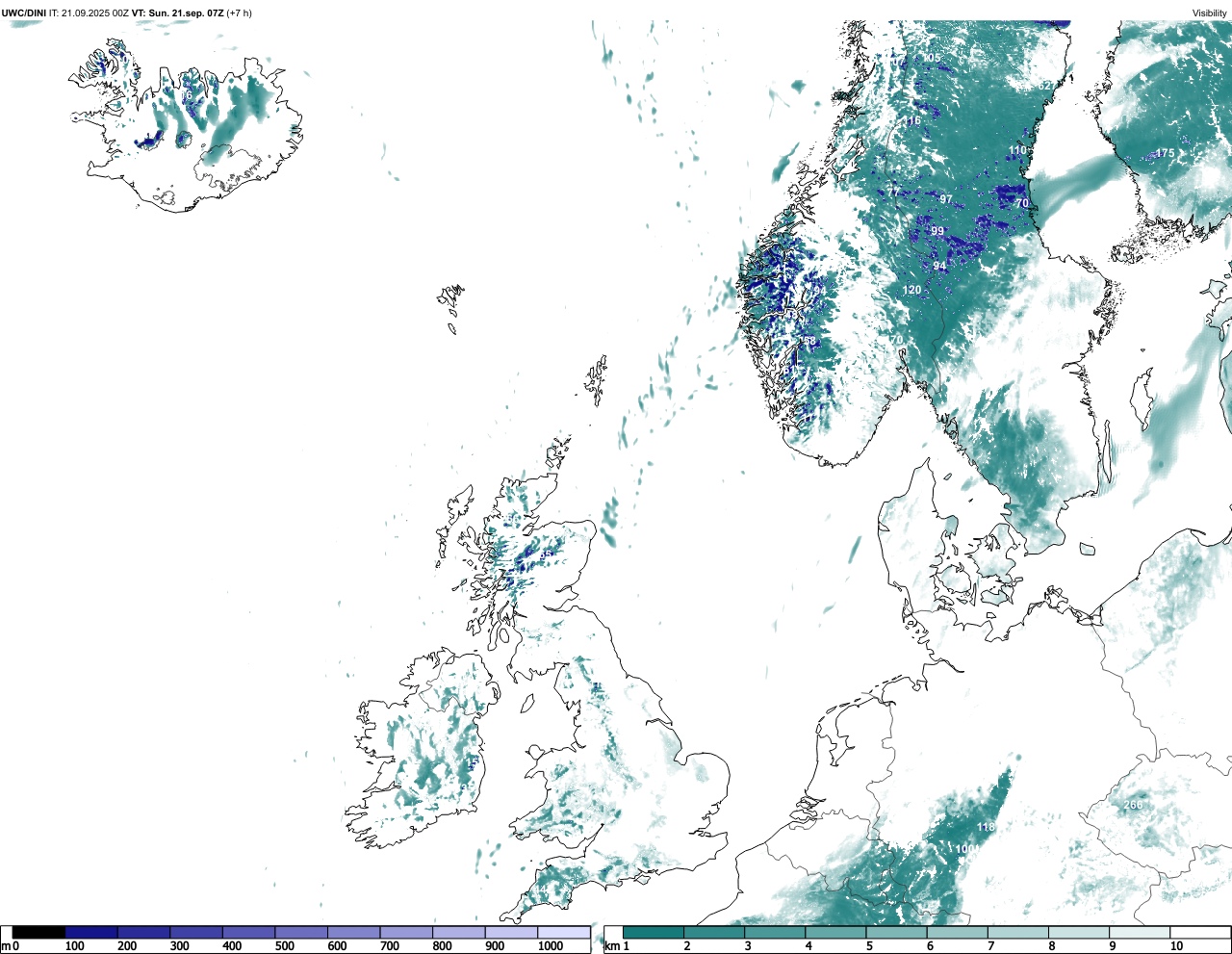Click the 400–500 m legend swatch

tap(248, 933)
